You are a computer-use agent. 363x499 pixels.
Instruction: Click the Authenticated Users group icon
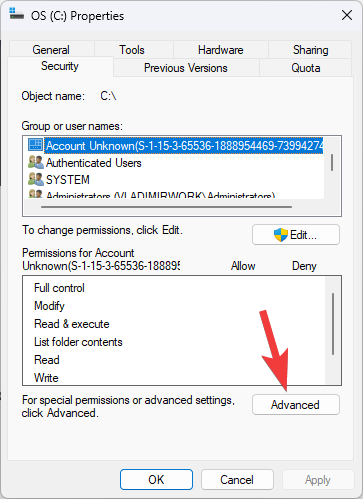coord(36,162)
